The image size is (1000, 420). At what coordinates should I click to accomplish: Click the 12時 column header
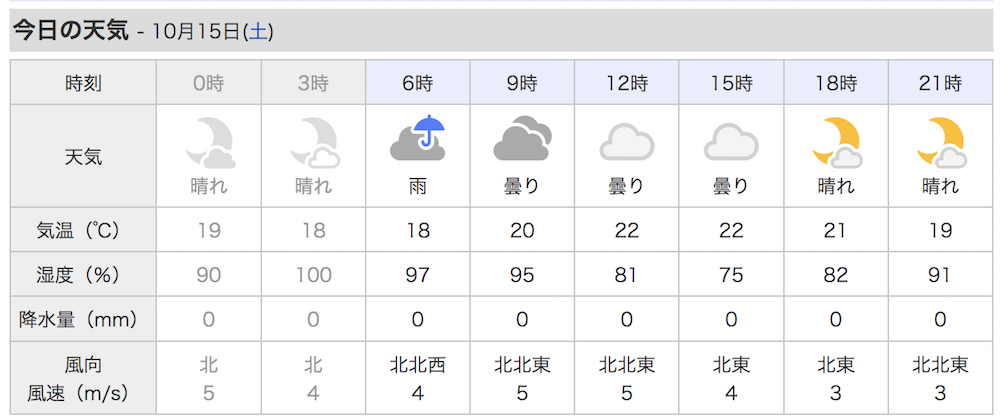(x=627, y=82)
